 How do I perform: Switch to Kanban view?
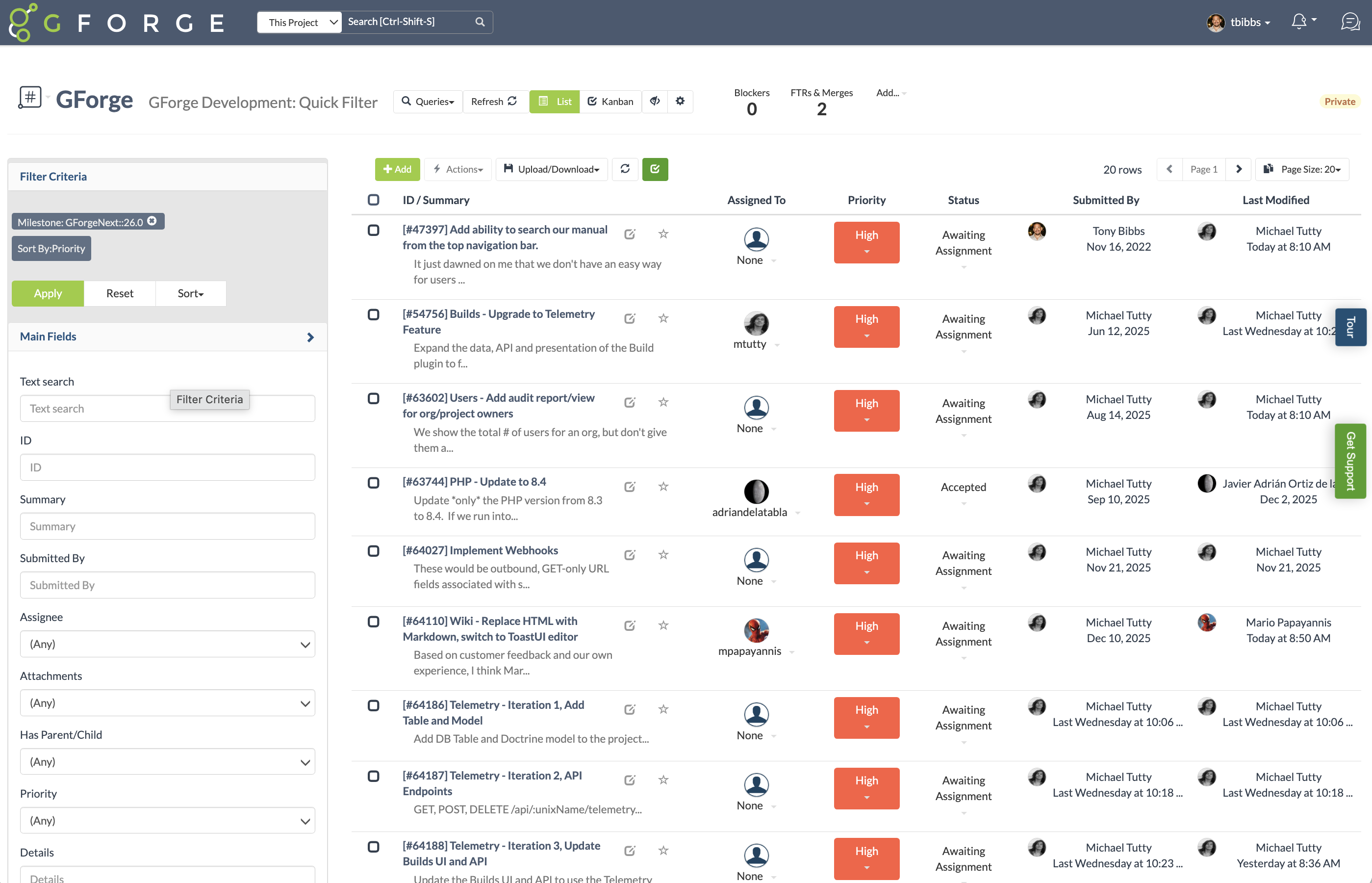pos(610,102)
